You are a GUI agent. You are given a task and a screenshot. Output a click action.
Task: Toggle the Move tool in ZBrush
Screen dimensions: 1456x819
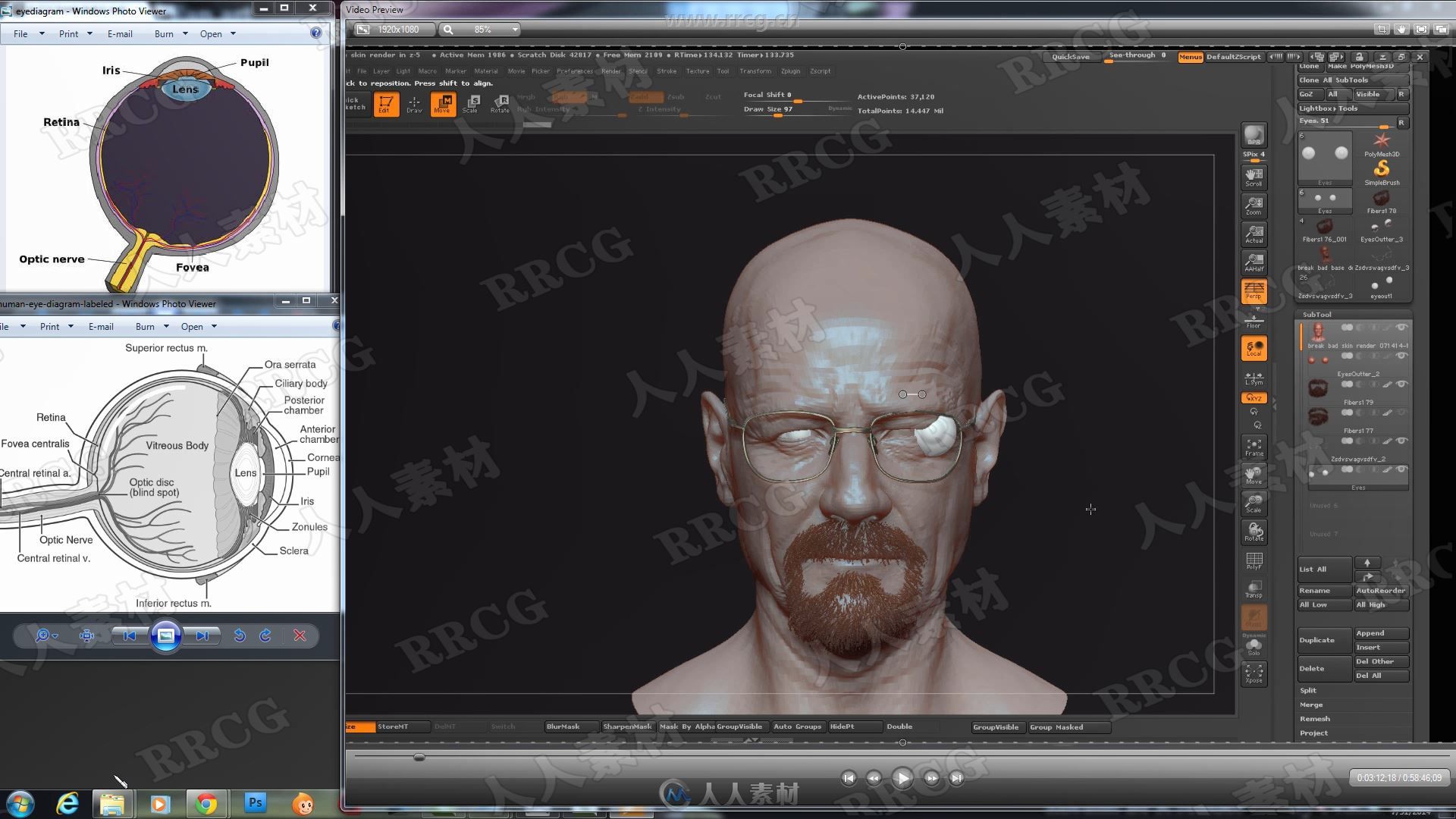click(443, 104)
